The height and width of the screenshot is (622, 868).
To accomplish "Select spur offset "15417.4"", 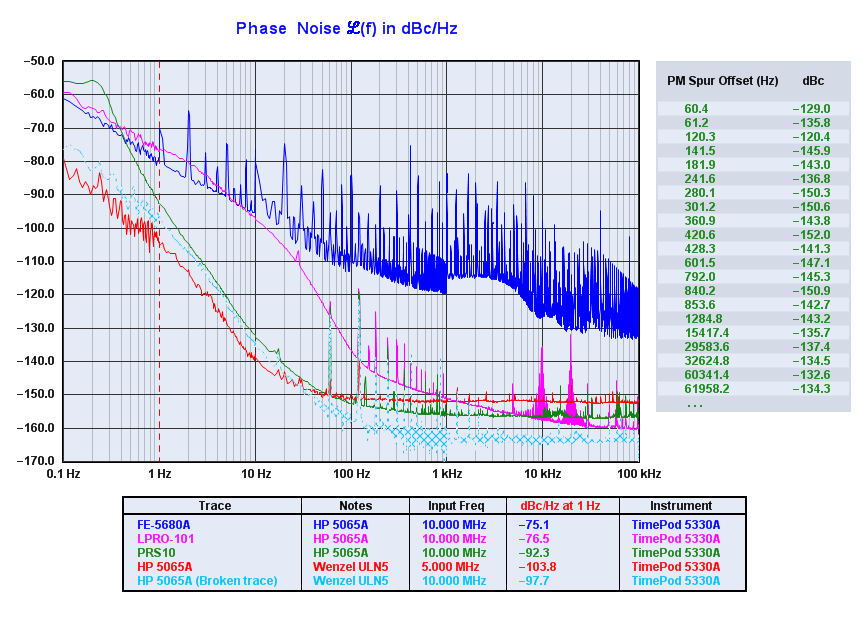I will [706, 333].
